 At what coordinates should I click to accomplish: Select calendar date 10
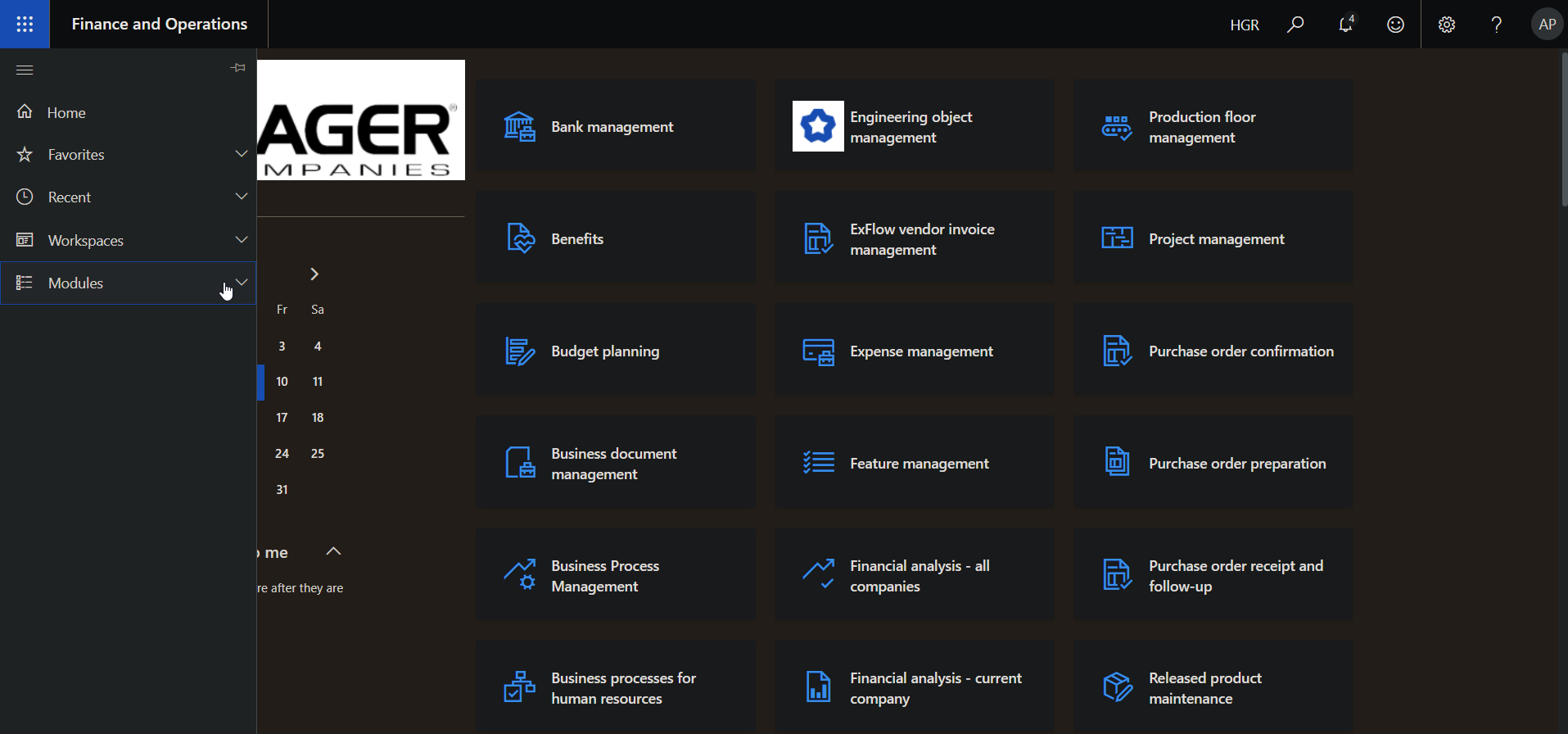(x=282, y=381)
